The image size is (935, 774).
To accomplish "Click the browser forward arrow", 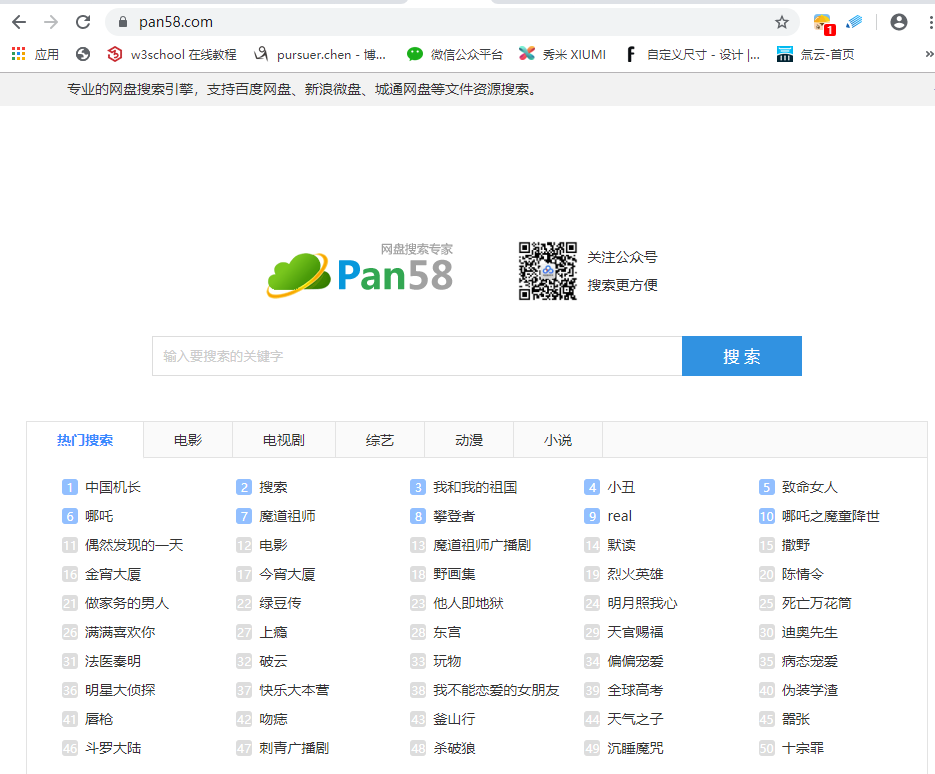I will pyautogui.click(x=51, y=23).
